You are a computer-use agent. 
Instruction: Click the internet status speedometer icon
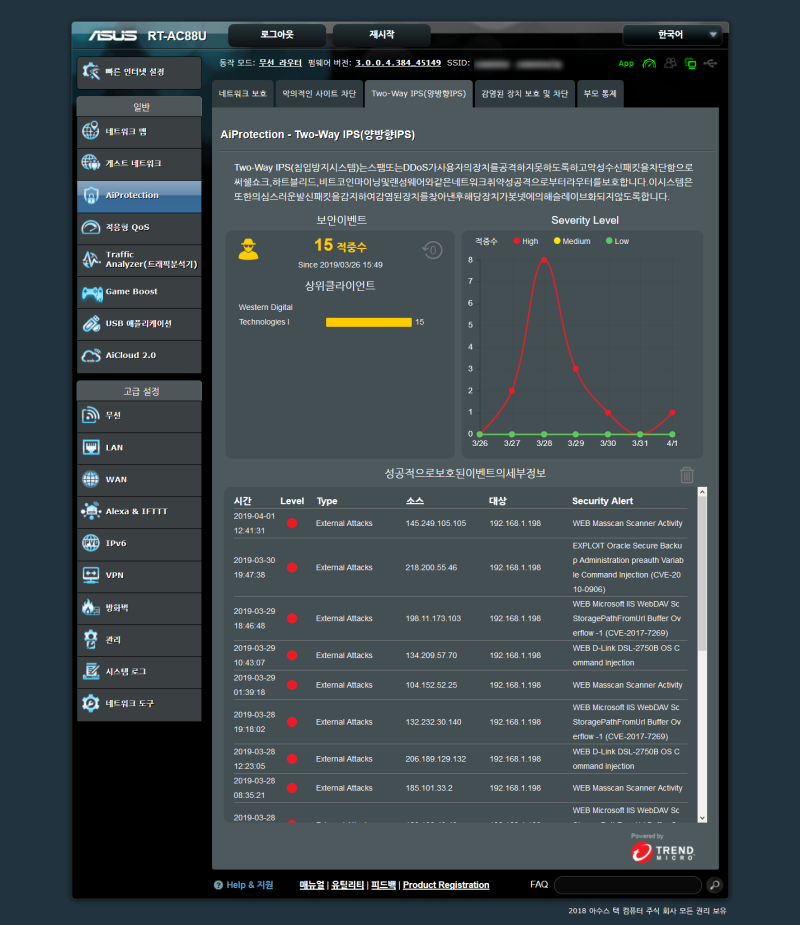pyautogui.click(x=649, y=63)
